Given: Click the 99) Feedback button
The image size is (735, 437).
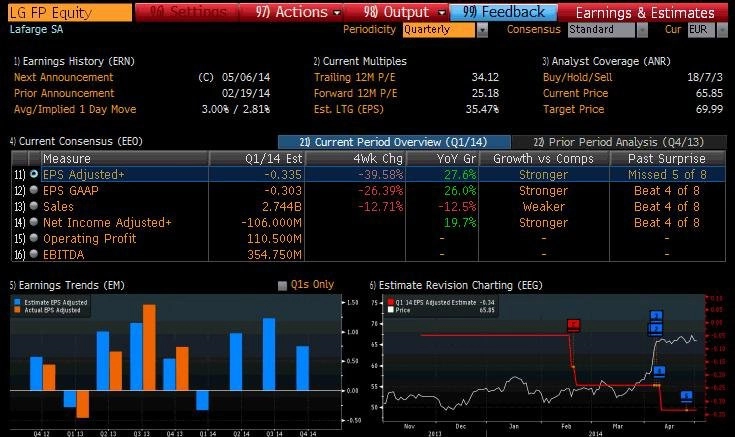Looking at the screenshot, I should [503, 12].
